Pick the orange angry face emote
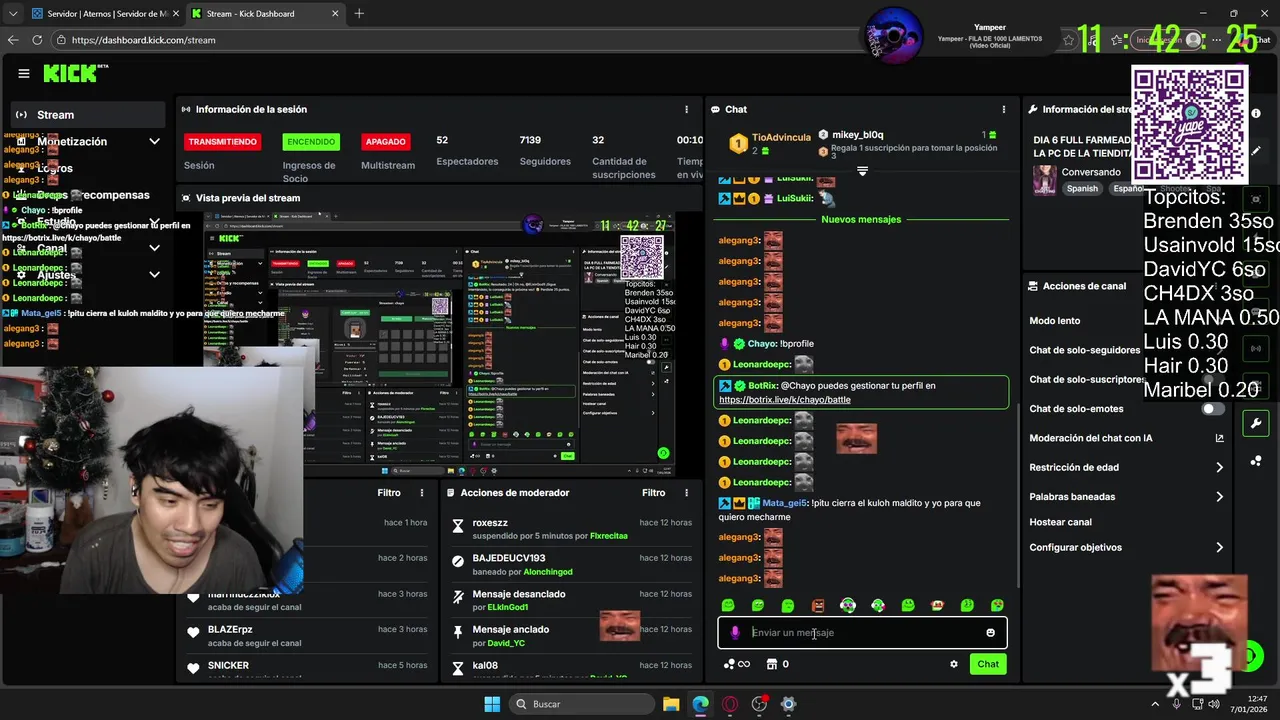Image resolution: width=1280 pixels, height=720 pixels. pos(818,605)
